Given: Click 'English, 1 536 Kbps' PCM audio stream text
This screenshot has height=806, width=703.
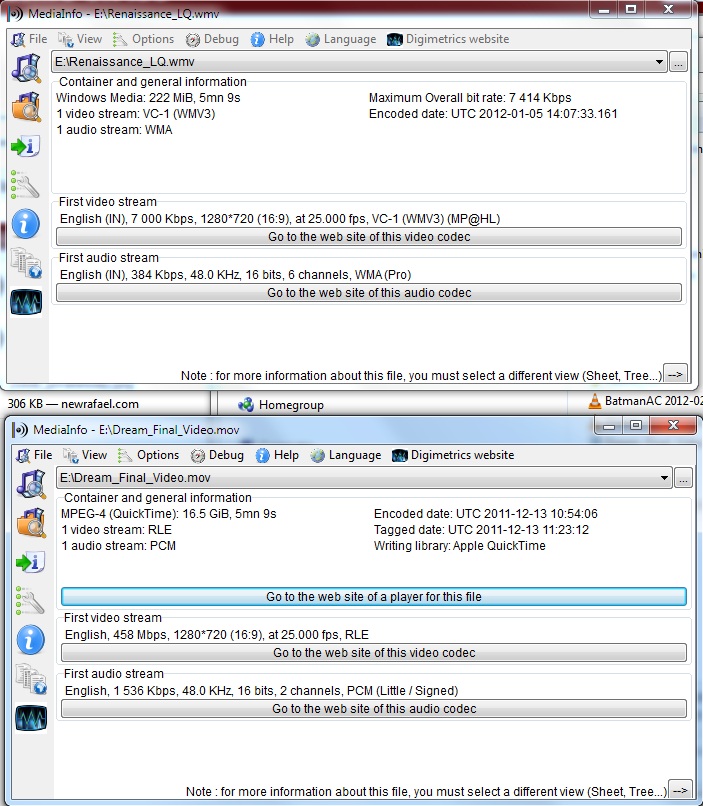Looking at the screenshot, I should coord(262,691).
